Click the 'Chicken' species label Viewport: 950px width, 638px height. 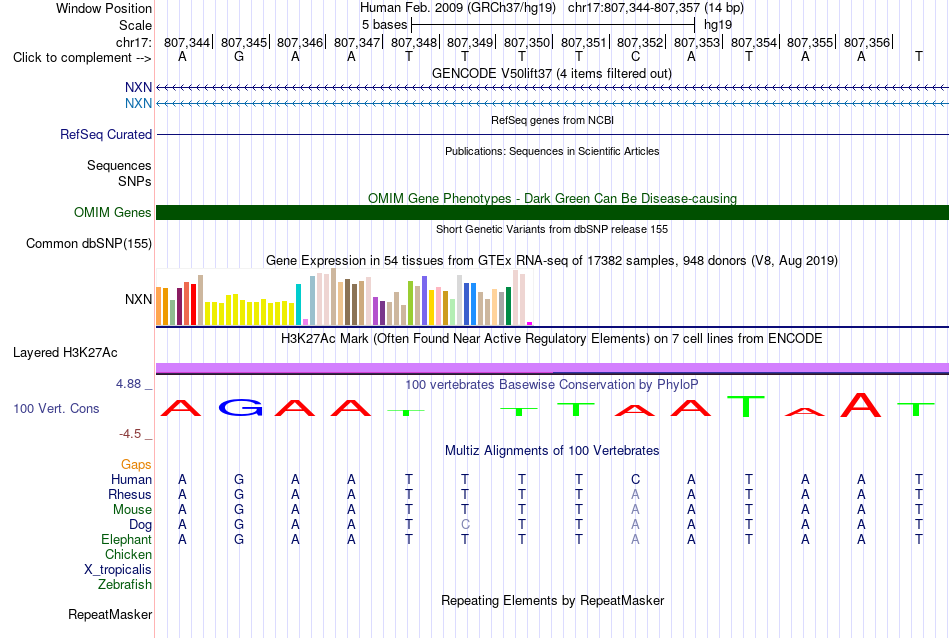coord(128,554)
